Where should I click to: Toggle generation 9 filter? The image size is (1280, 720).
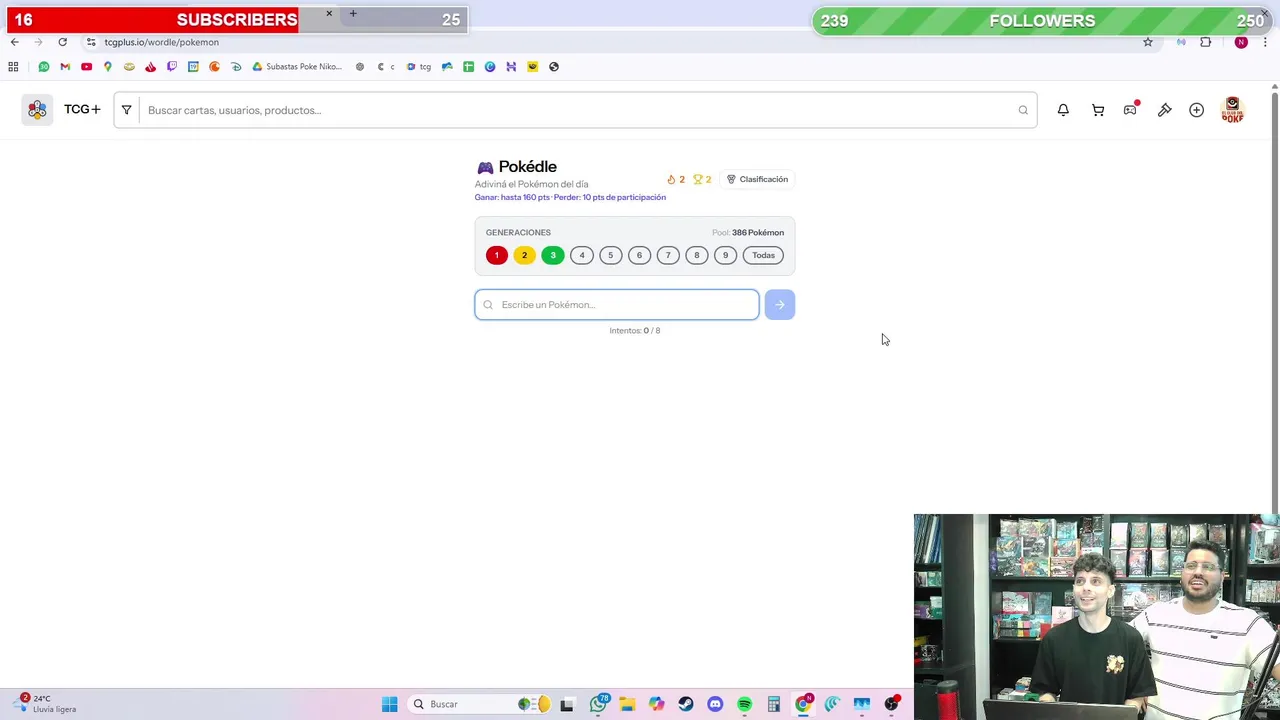(725, 255)
